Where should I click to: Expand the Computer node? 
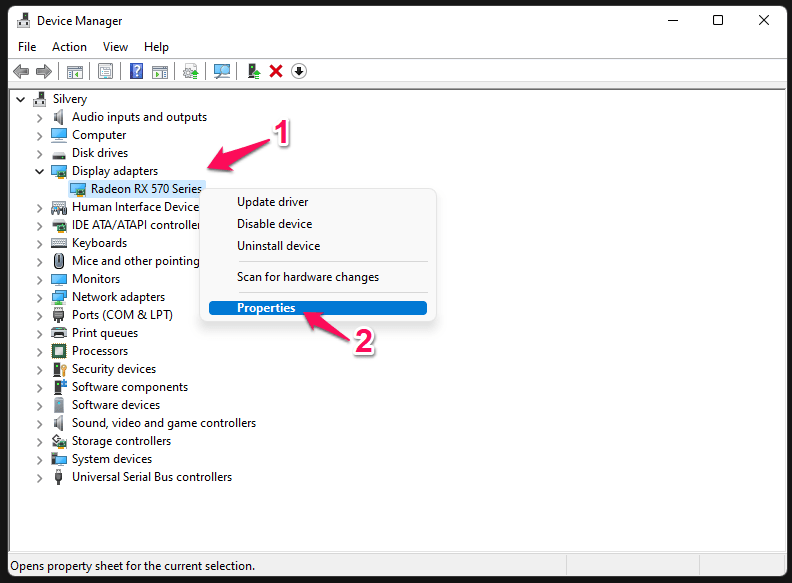click(39, 136)
